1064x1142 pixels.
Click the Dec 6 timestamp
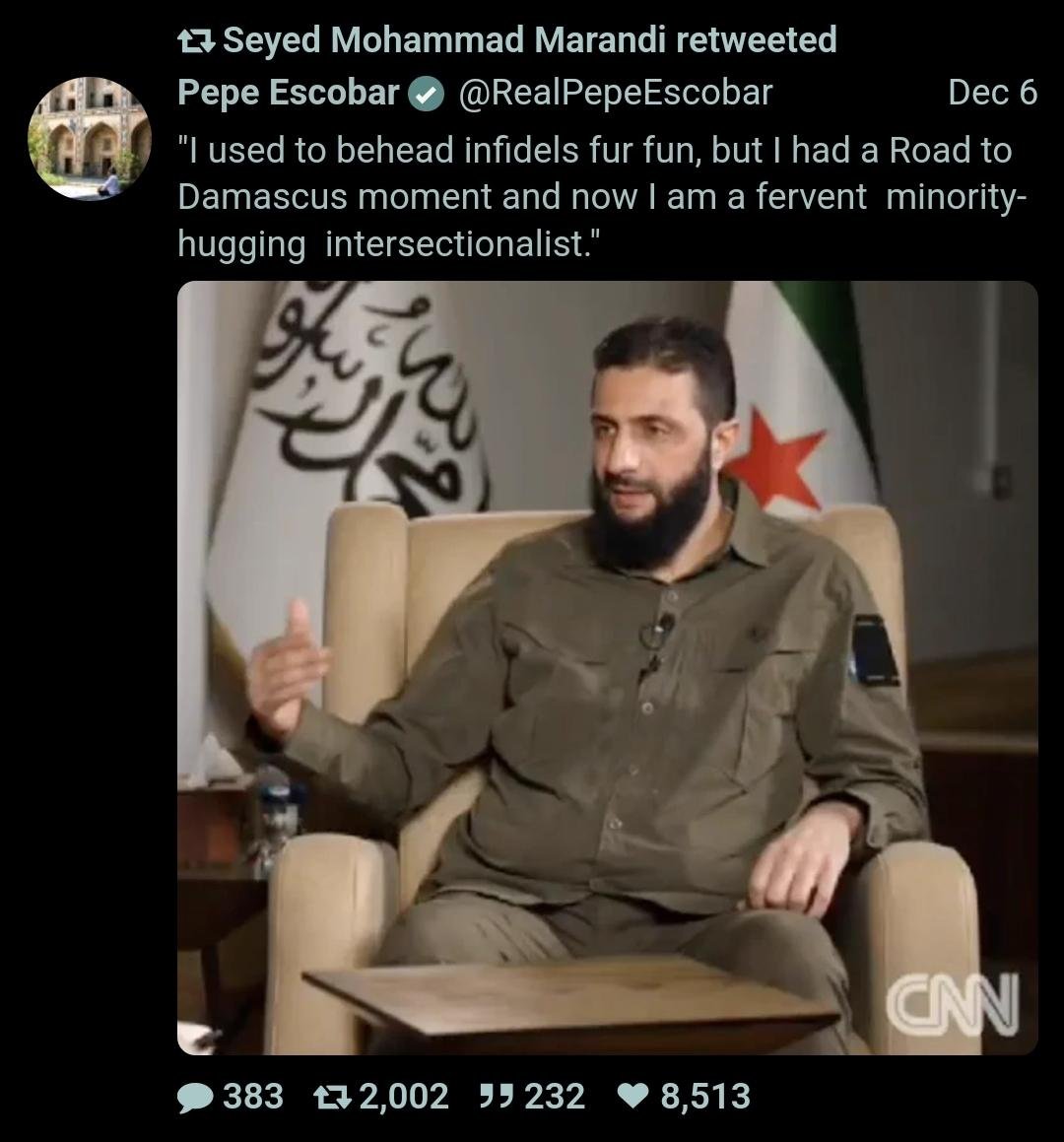(993, 94)
